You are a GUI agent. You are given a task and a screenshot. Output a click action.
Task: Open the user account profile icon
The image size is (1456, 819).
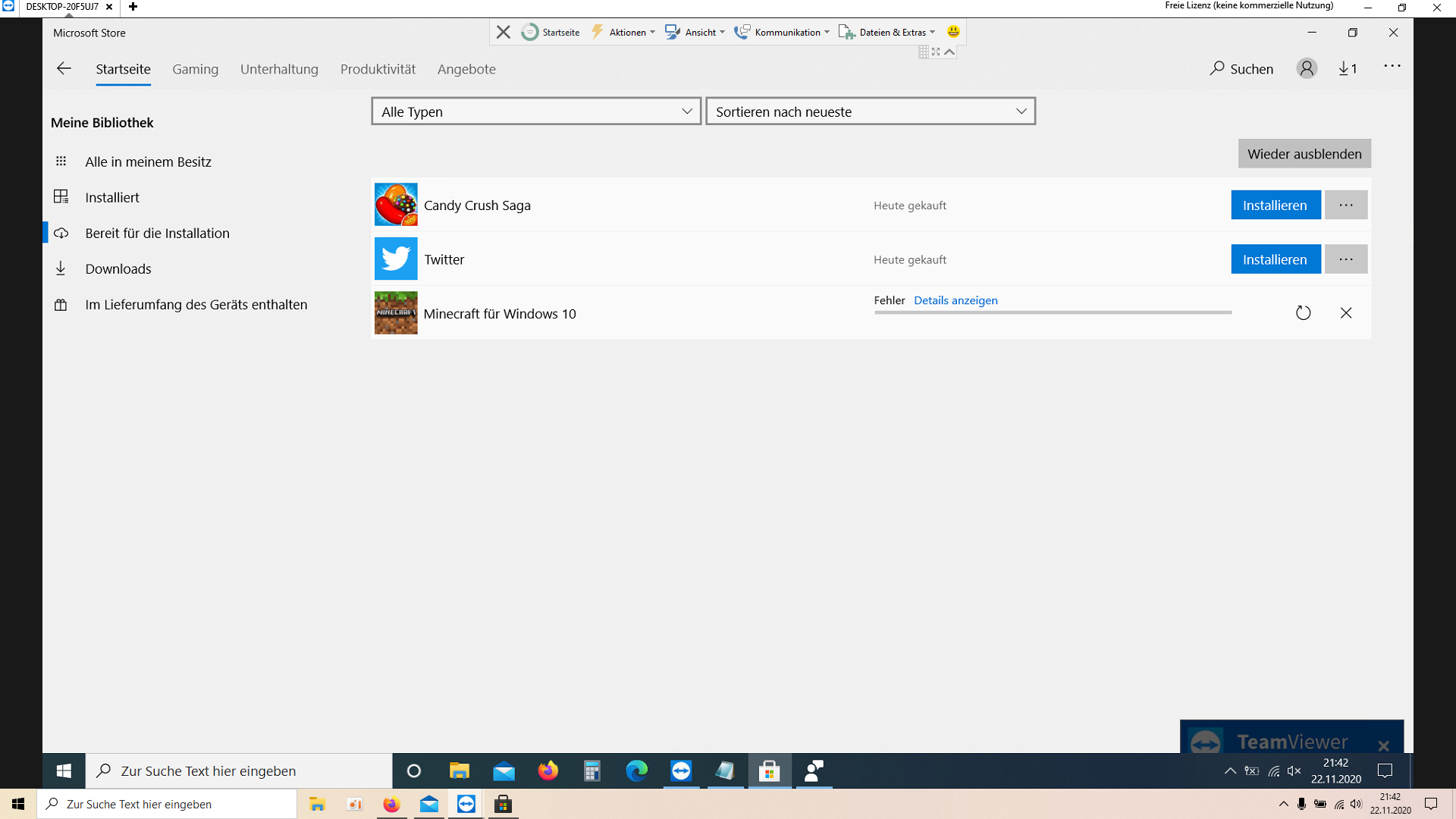pos(1306,68)
